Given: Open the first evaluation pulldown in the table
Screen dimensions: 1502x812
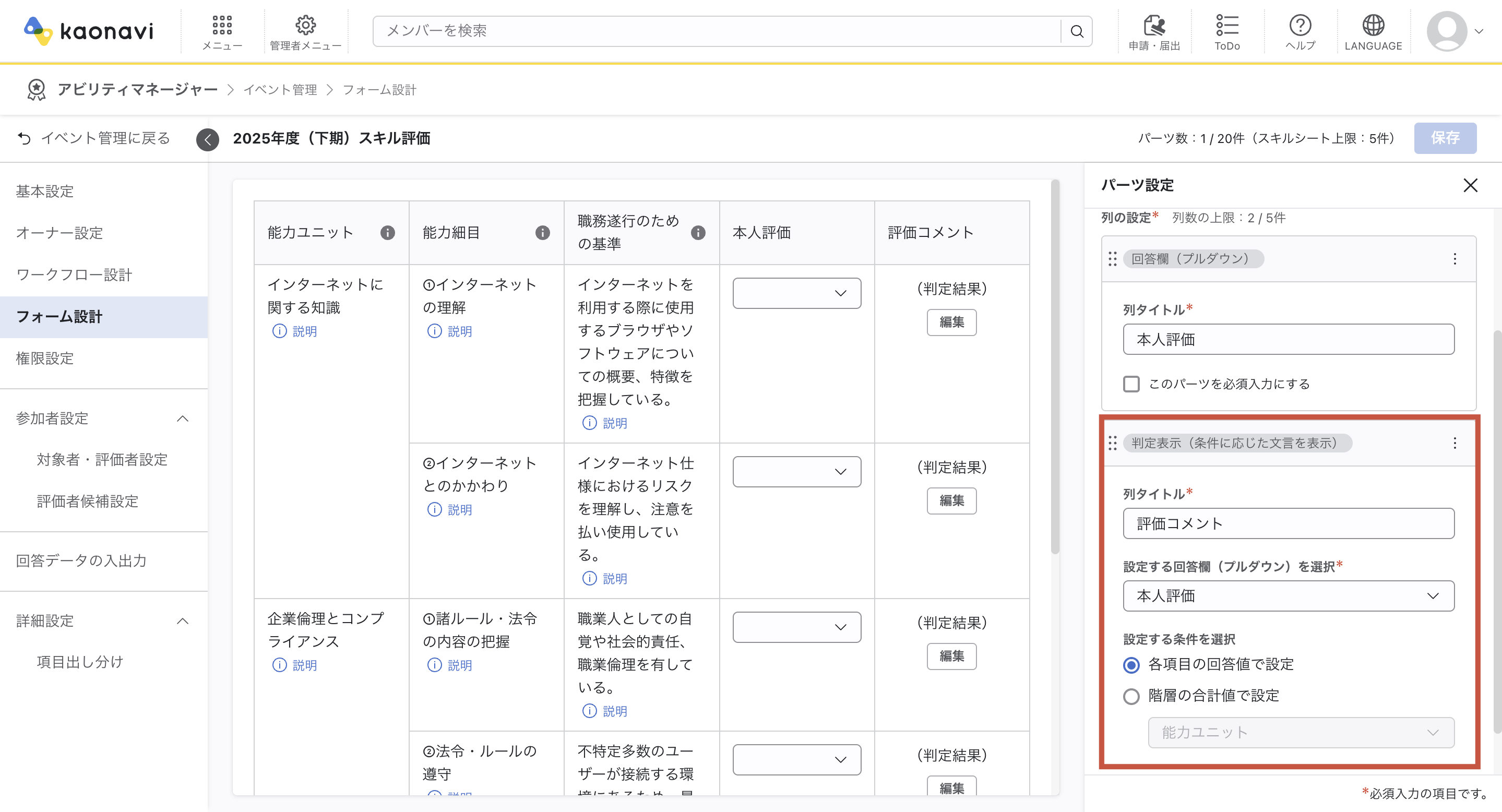Looking at the screenshot, I should (796, 293).
